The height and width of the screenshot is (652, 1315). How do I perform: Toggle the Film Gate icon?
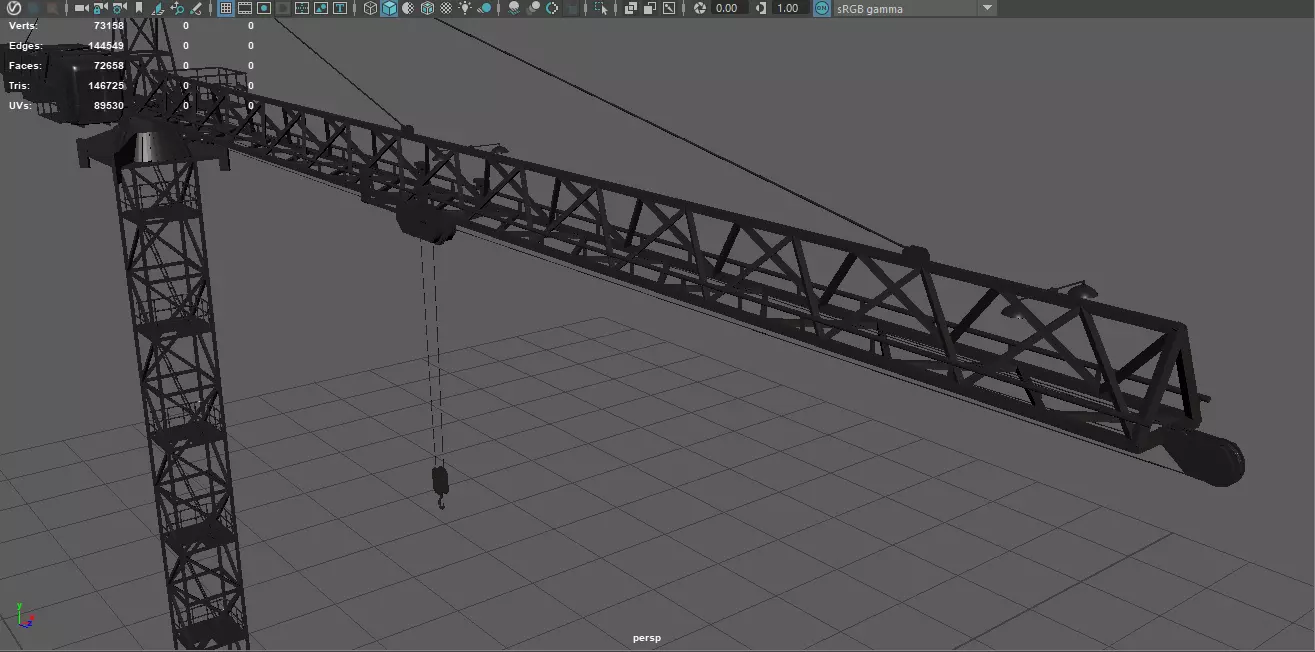(x=244, y=8)
